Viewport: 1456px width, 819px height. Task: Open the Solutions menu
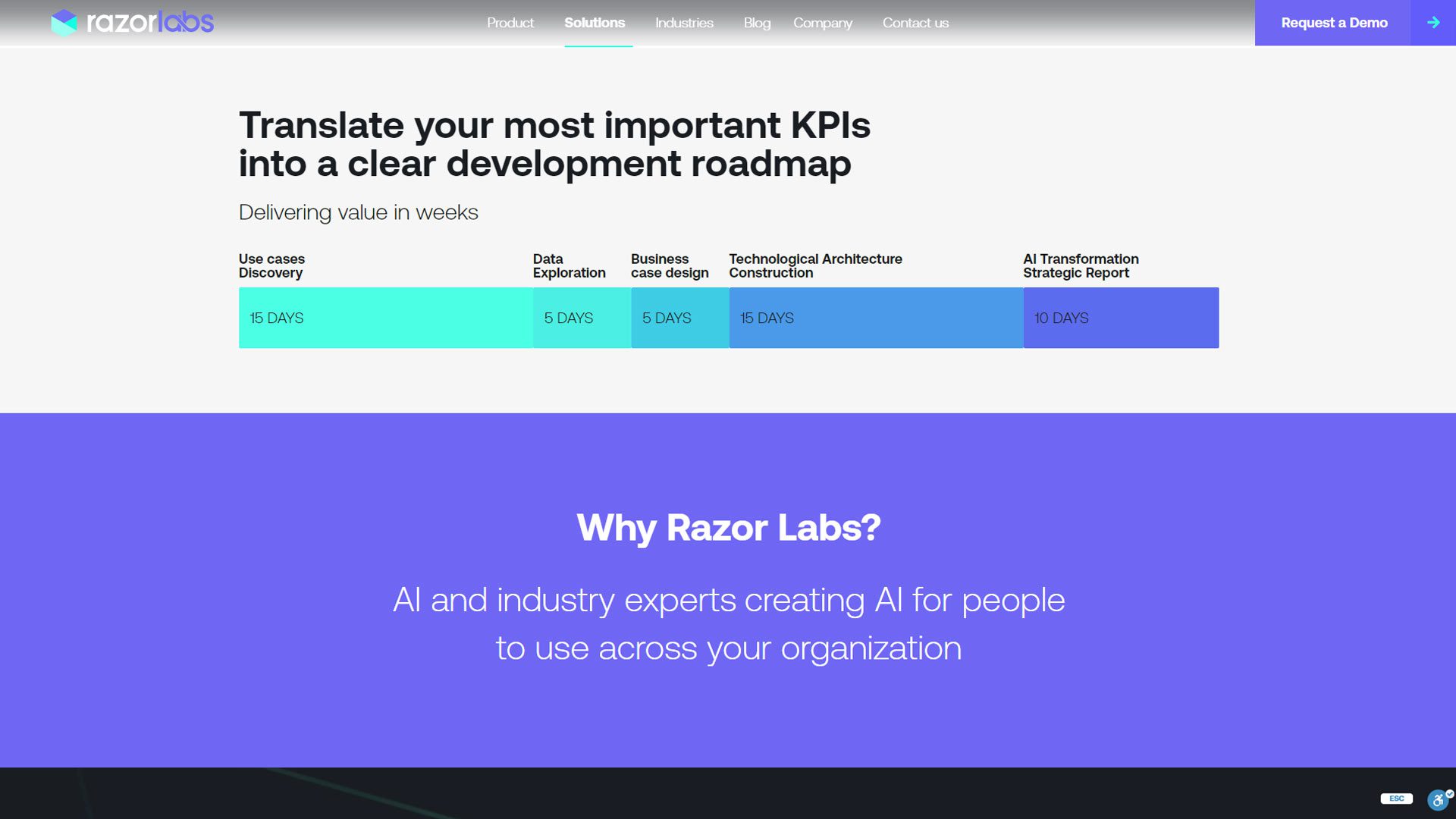click(595, 23)
